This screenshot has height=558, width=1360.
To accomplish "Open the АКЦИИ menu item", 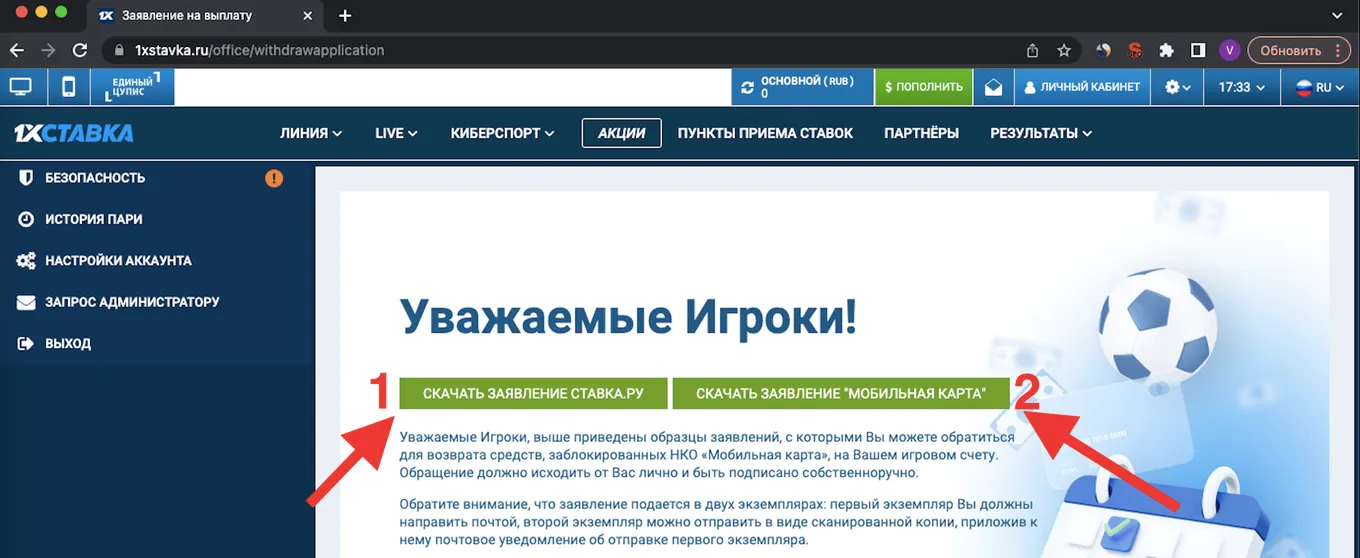I will pos(622,133).
